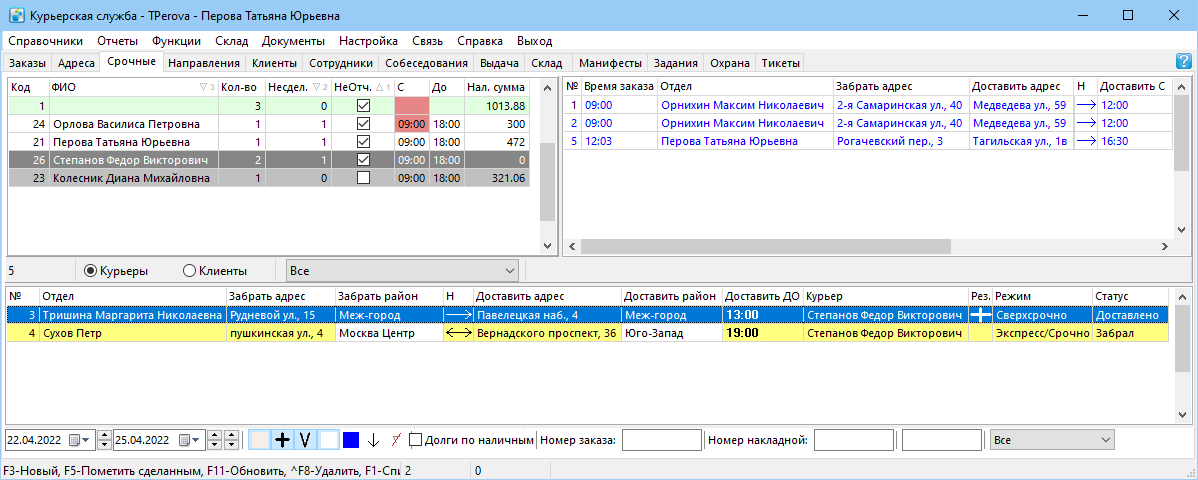
Task: Click the white color swatch button
Action: coord(329,439)
